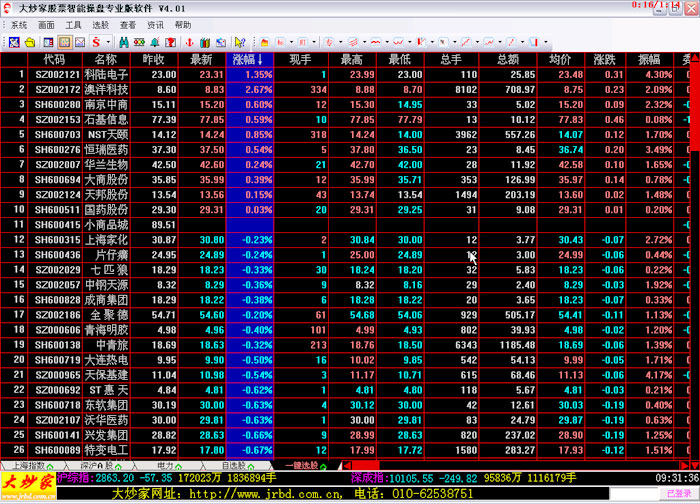This screenshot has height=504, width=700.
Task: Click the red S toolbar icon
Action: click(96, 42)
